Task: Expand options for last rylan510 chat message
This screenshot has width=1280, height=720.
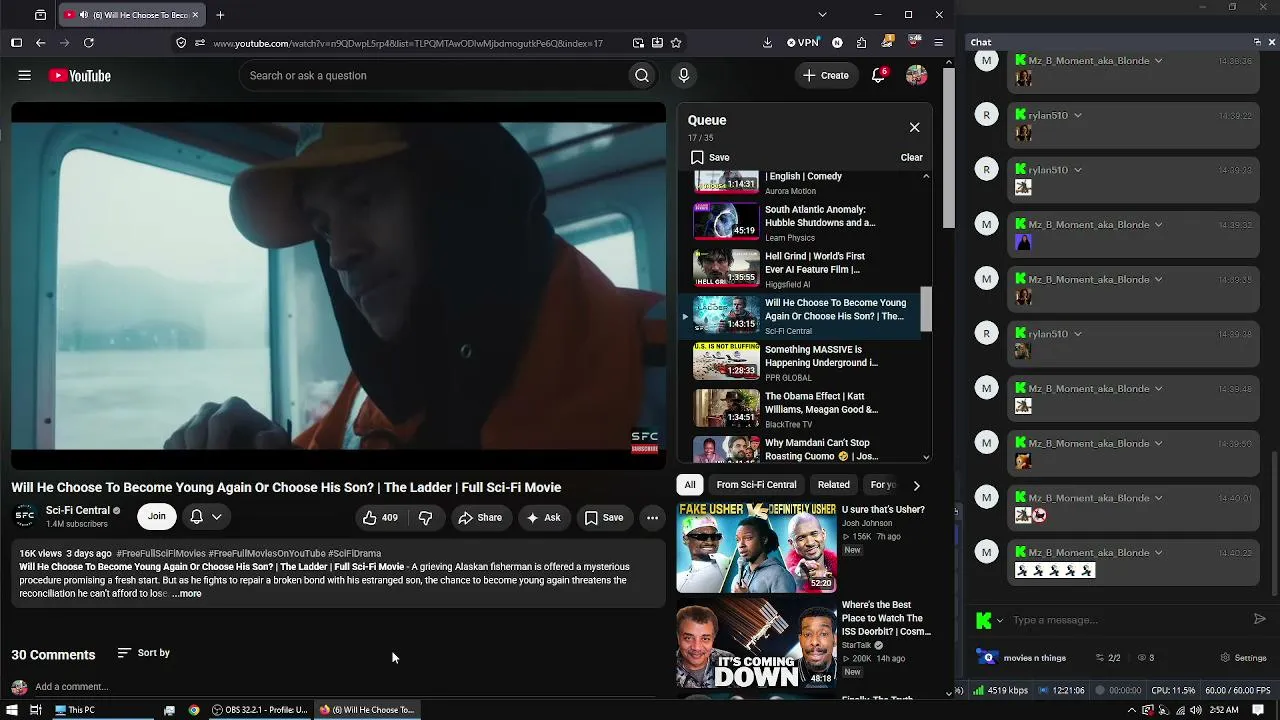Action: click(1077, 334)
